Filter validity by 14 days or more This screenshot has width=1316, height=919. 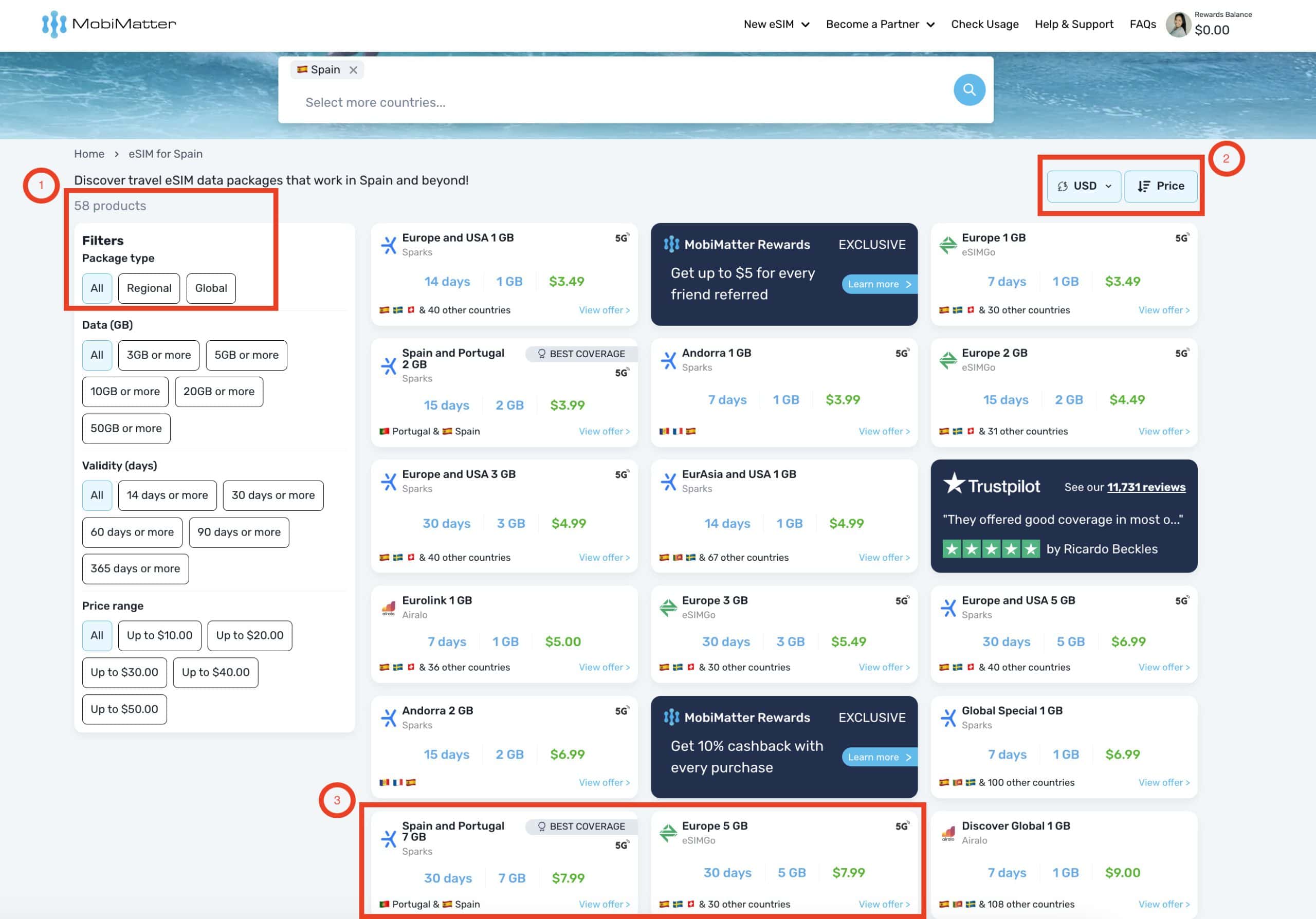click(168, 495)
